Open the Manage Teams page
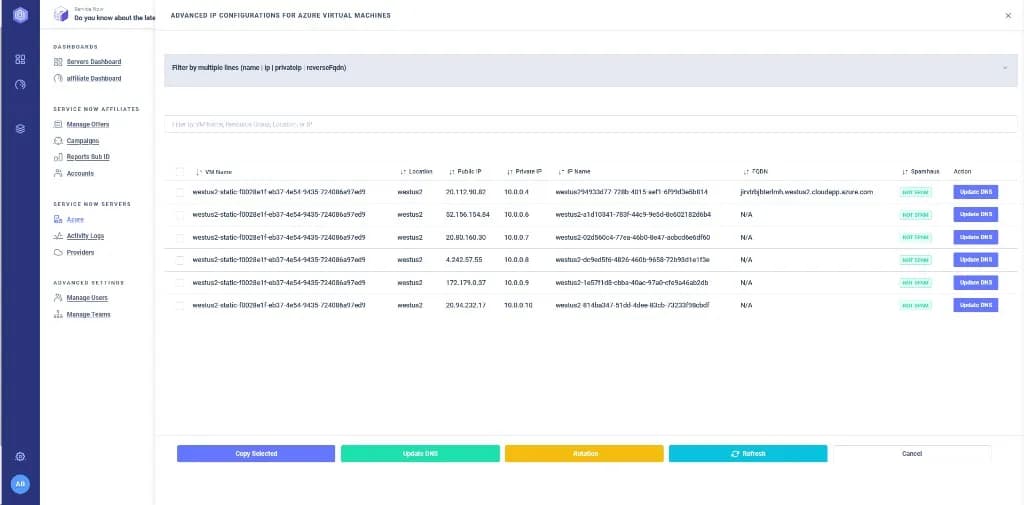 tap(88, 314)
